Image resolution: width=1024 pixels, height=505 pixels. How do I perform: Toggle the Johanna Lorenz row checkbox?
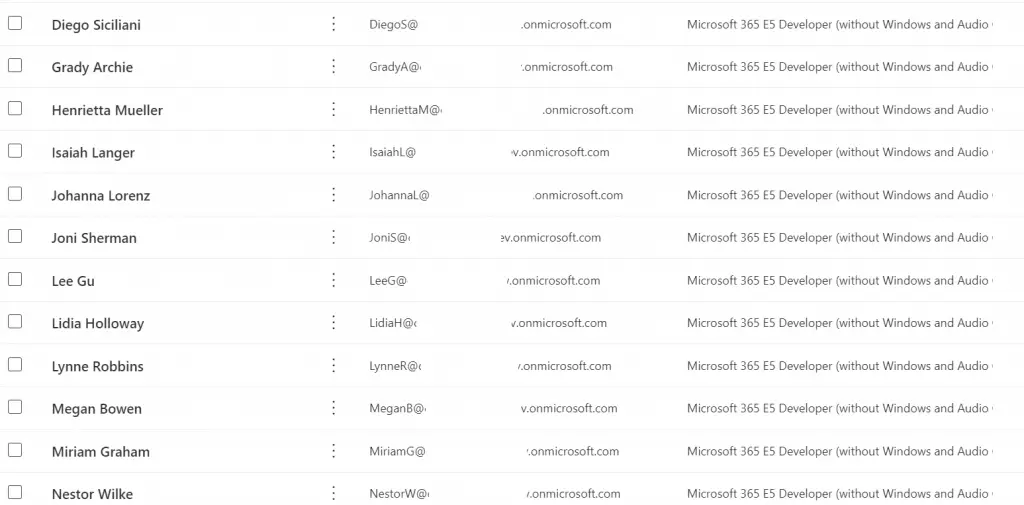tap(15, 194)
